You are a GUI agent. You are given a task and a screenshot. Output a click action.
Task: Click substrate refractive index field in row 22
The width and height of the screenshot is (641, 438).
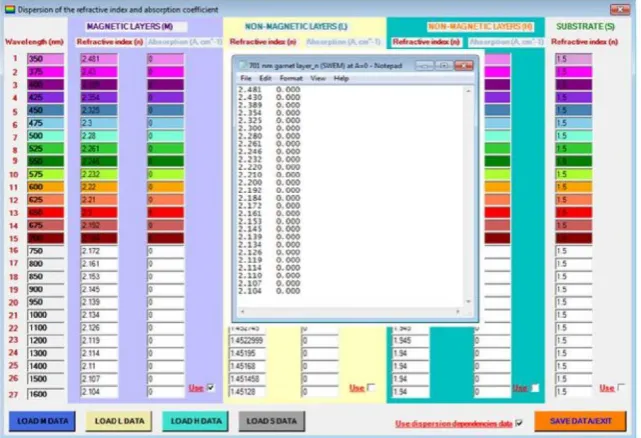(574, 328)
